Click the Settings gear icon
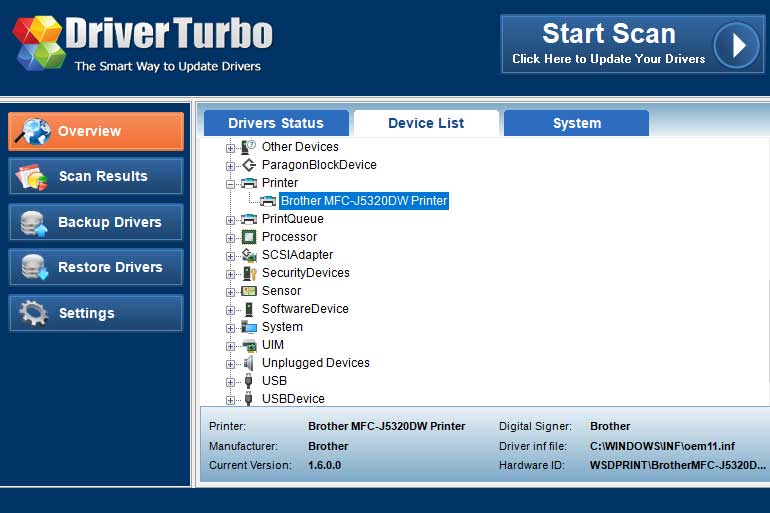This screenshot has width=770, height=513. 33,313
